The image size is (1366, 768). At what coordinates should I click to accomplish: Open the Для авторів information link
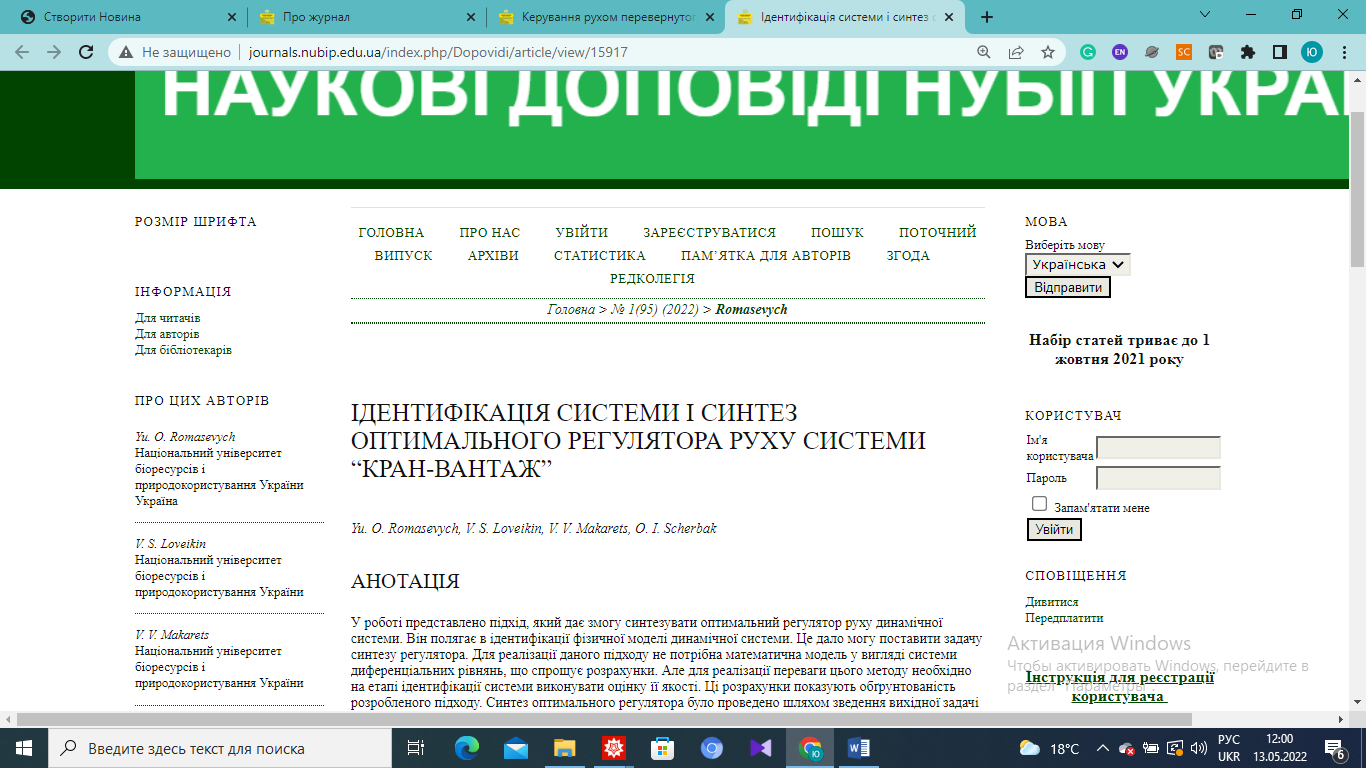(167, 334)
